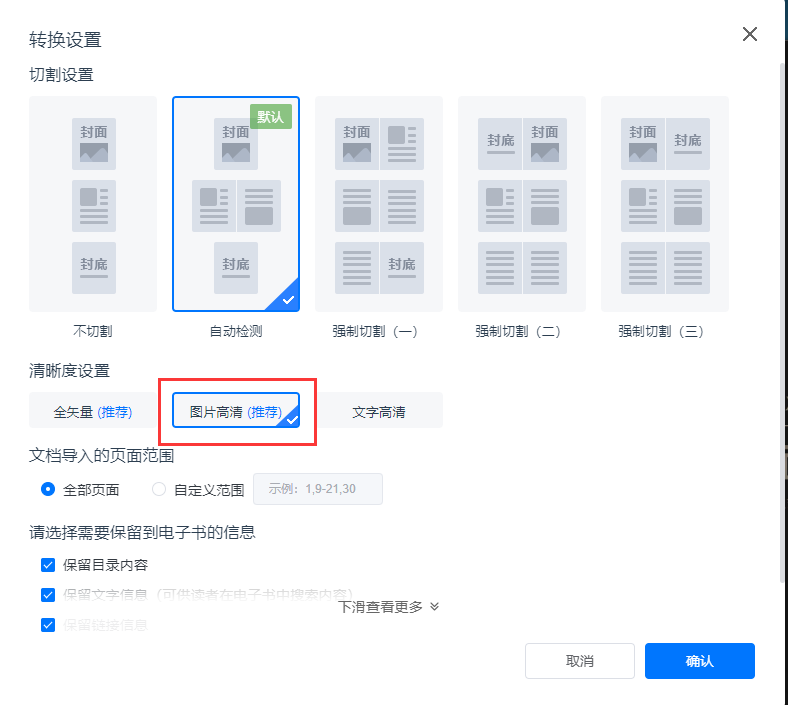Image resolution: width=788 pixels, height=705 pixels.
Task: Switch clarity to 文字高清
Action: [x=379, y=411]
